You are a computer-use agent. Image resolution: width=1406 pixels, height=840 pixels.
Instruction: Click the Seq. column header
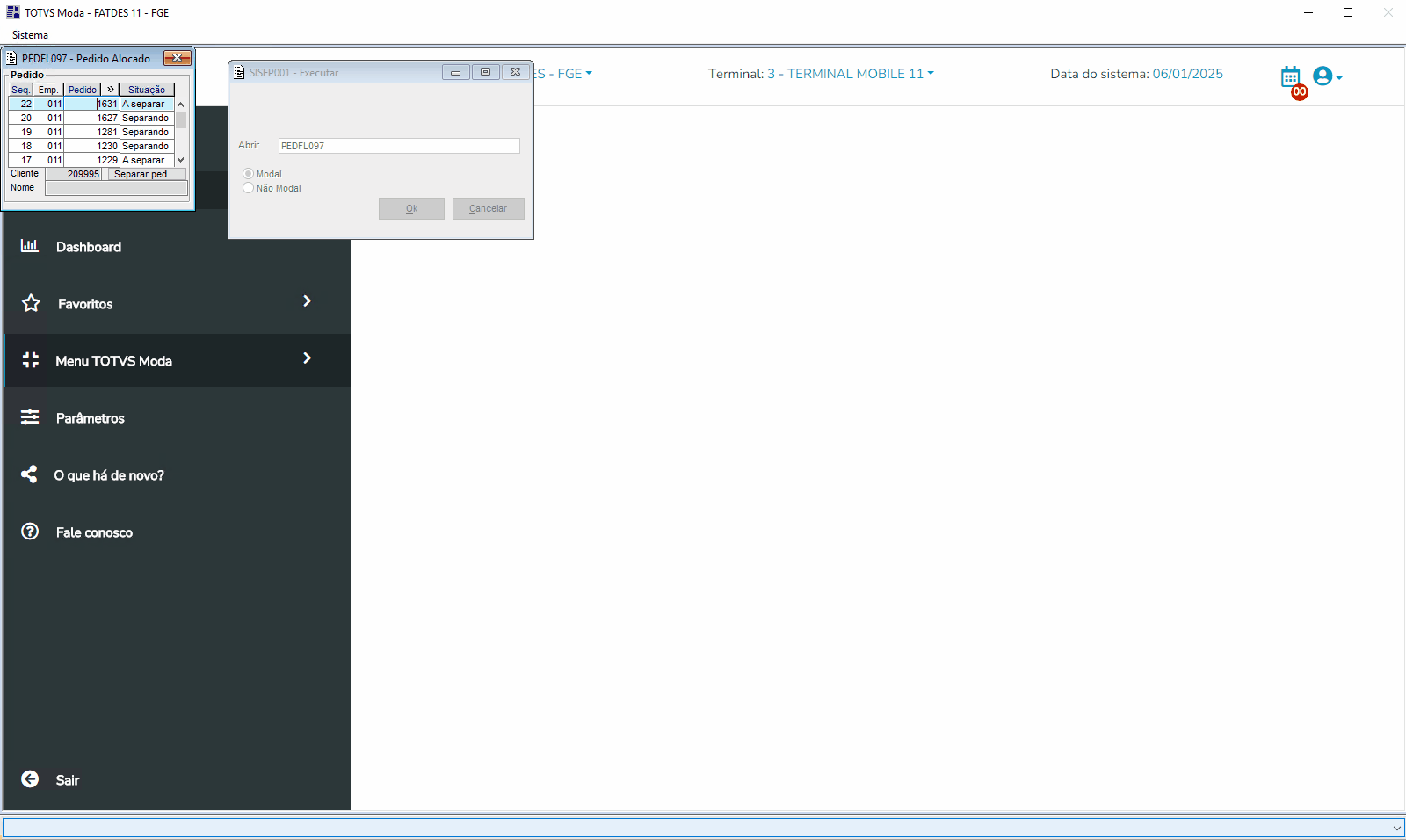(x=21, y=90)
